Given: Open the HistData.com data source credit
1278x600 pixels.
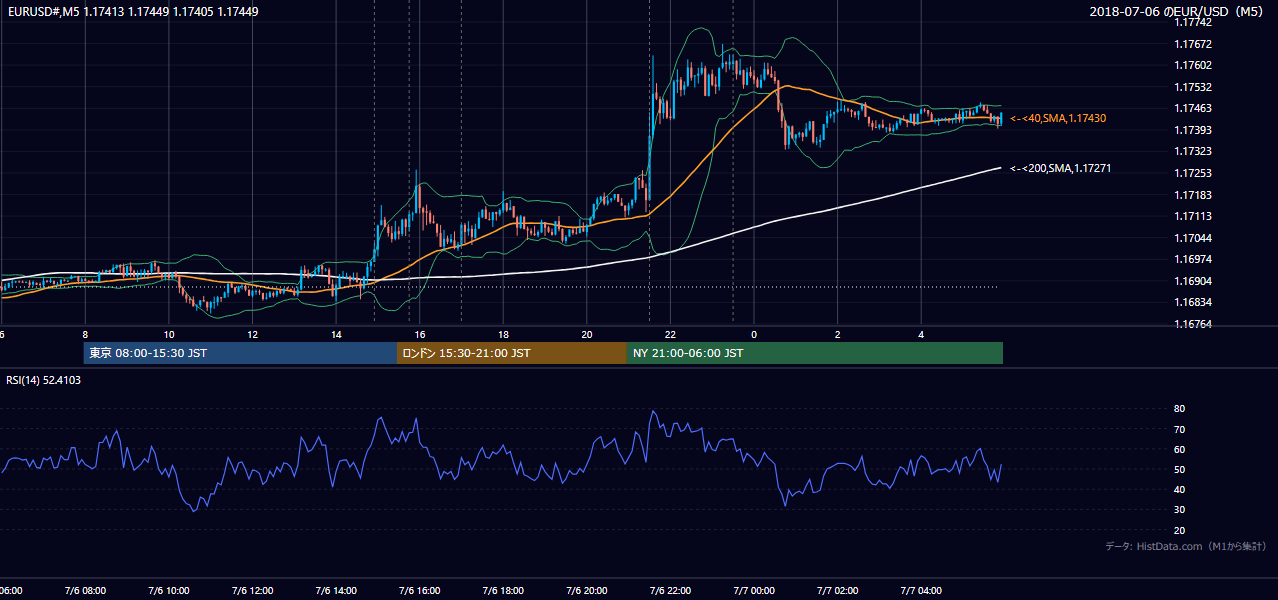Looking at the screenshot, I should [1186, 546].
